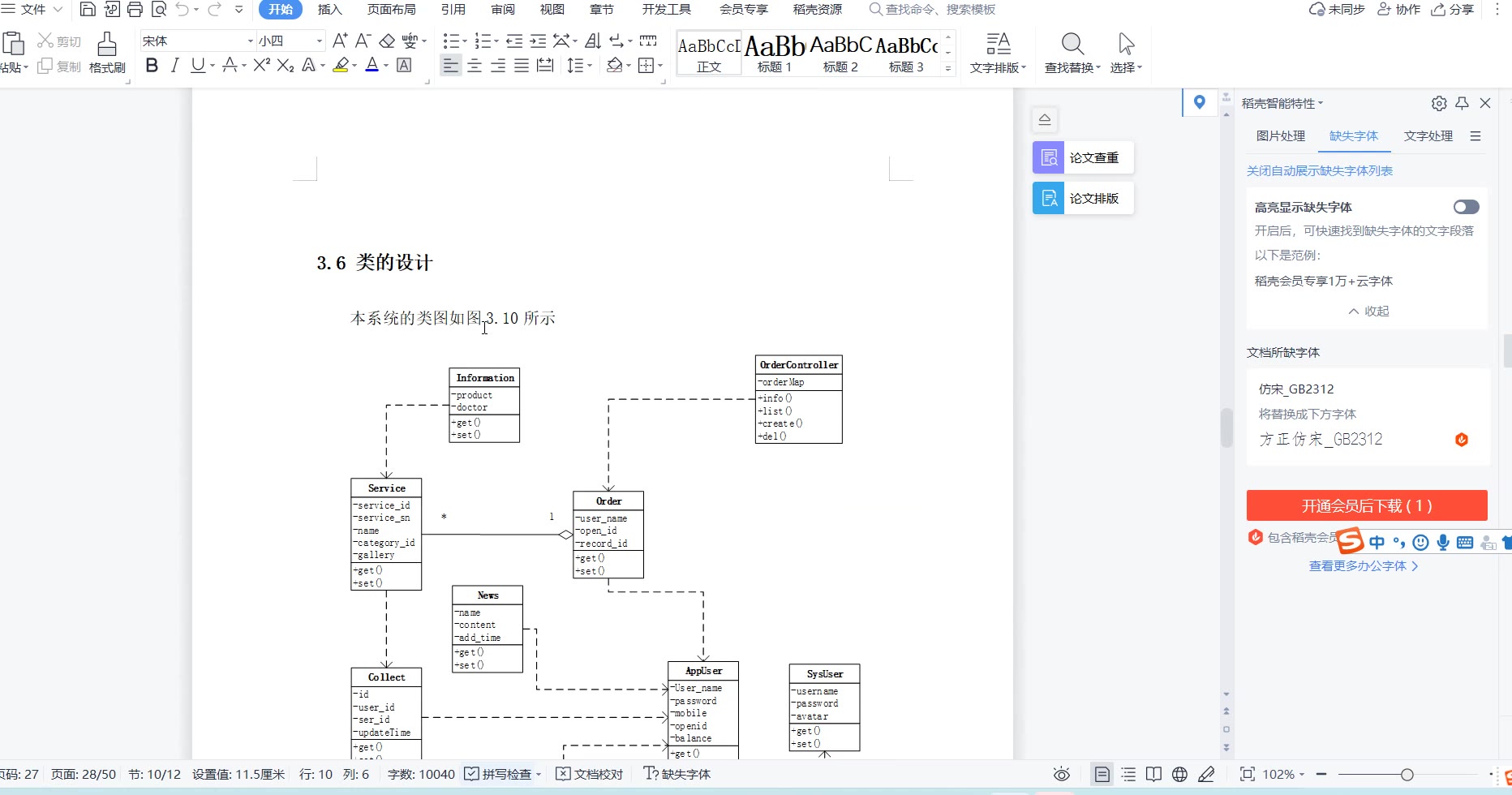Screen dimensions: 1512x795
Task: Click the yellow highlight color button
Action: point(341,66)
